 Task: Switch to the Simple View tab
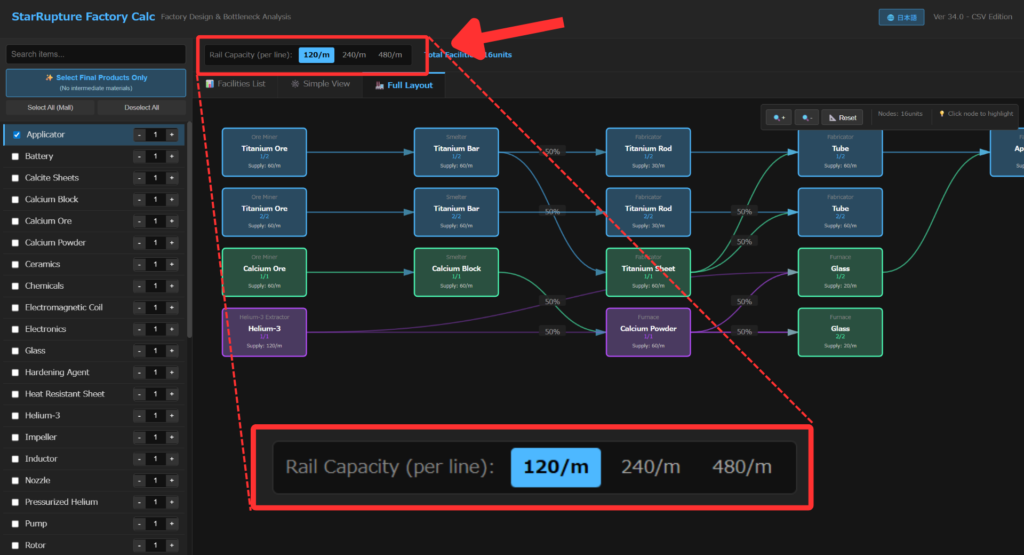320,85
